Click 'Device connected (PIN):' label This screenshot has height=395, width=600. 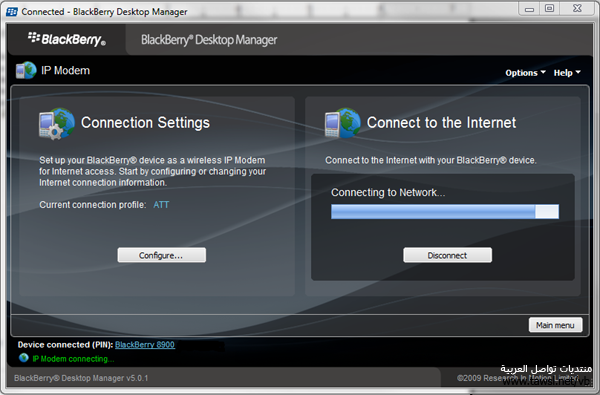pyautogui.click(x=65, y=344)
